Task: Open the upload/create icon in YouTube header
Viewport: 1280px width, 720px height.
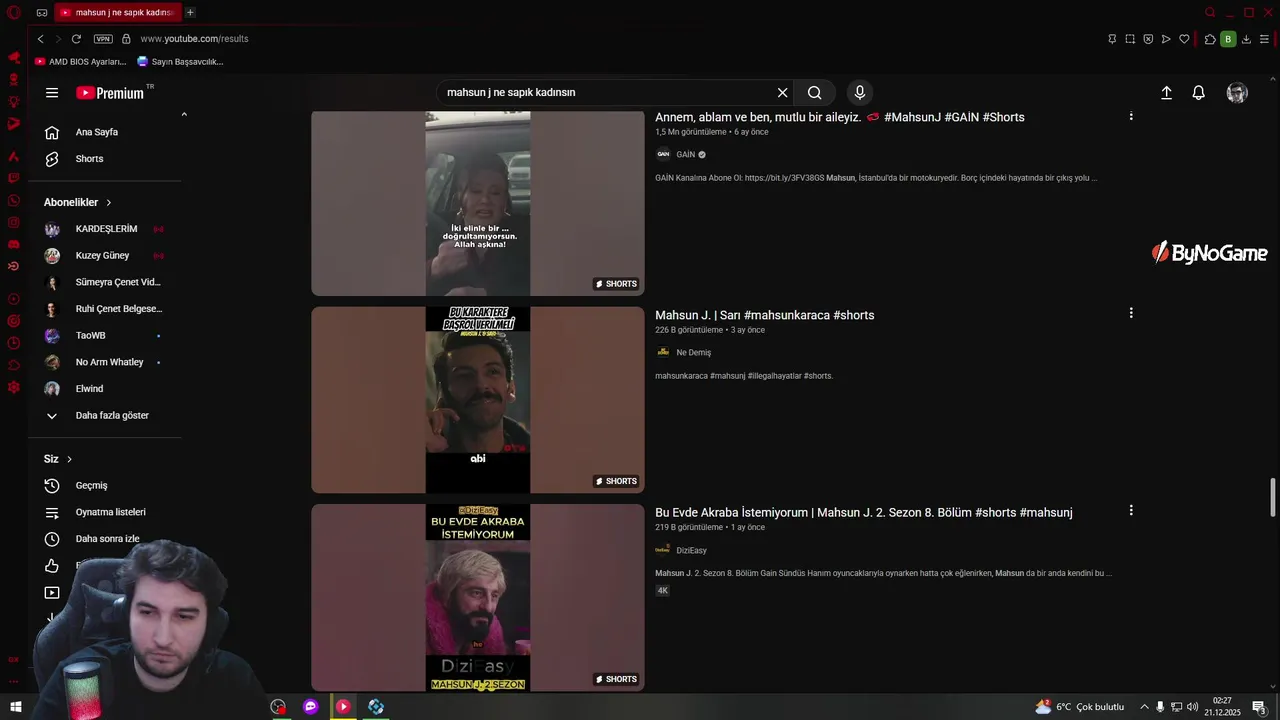Action: tap(1166, 92)
